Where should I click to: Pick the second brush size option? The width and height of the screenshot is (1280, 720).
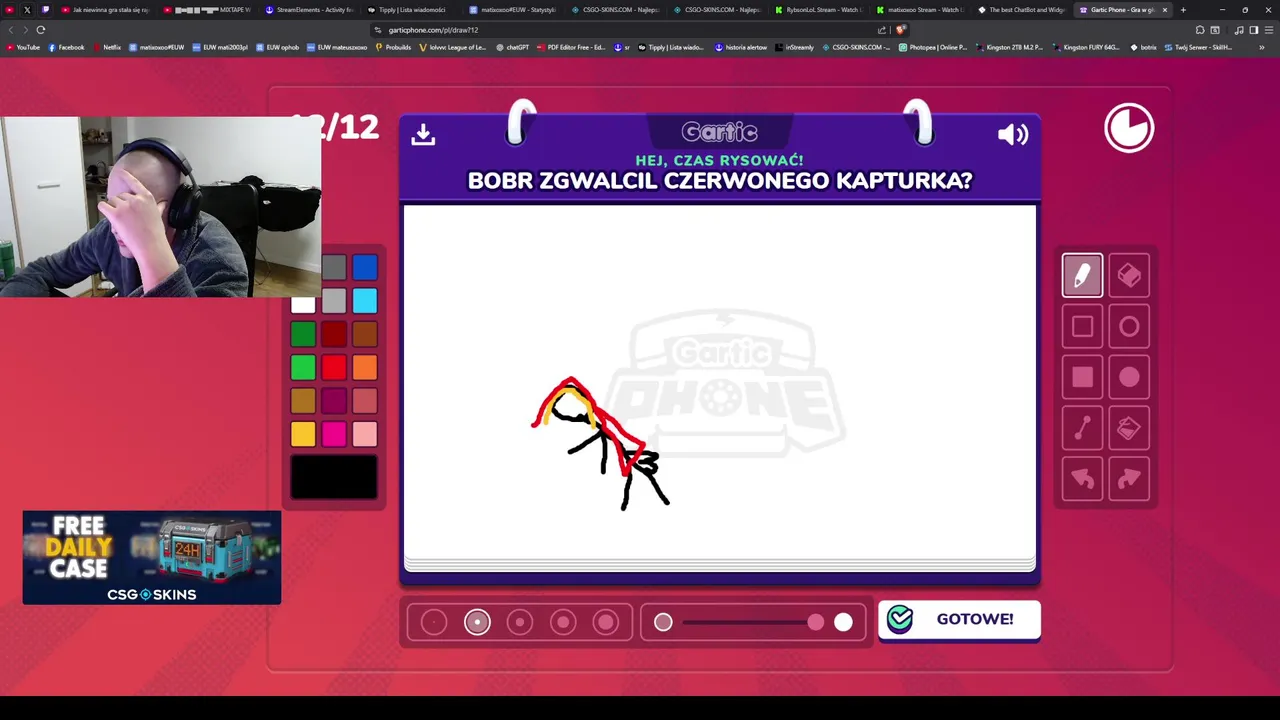click(x=477, y=622)
